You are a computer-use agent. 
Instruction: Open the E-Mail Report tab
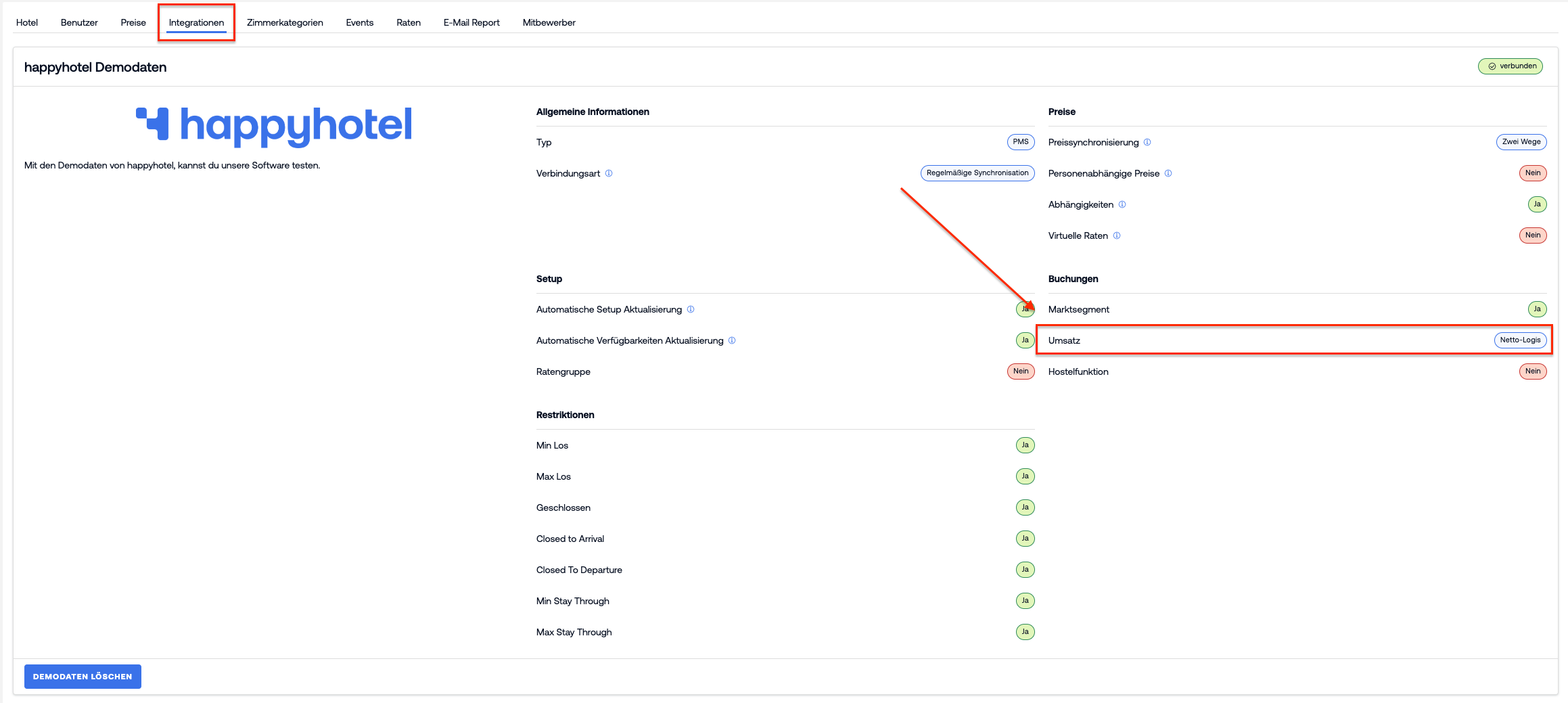471,22
